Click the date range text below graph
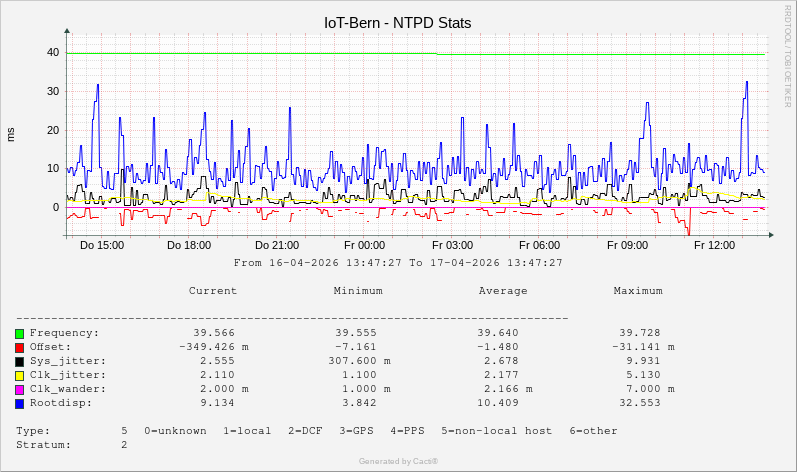Screen dimensions: 797x472 pyautogui.click(x=397, y=263)
